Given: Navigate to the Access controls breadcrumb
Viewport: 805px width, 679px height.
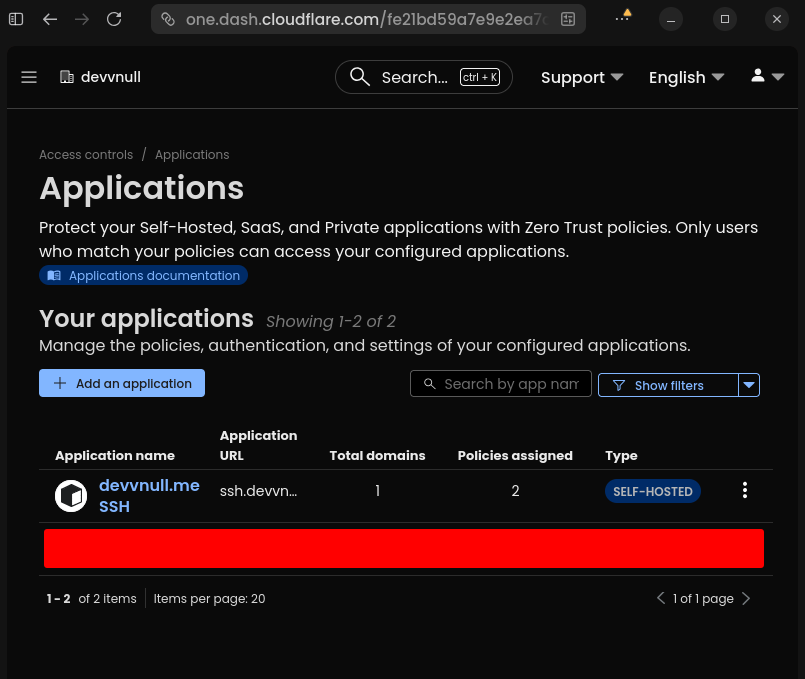Looking at the screenshot, I should tap(86, 154).
